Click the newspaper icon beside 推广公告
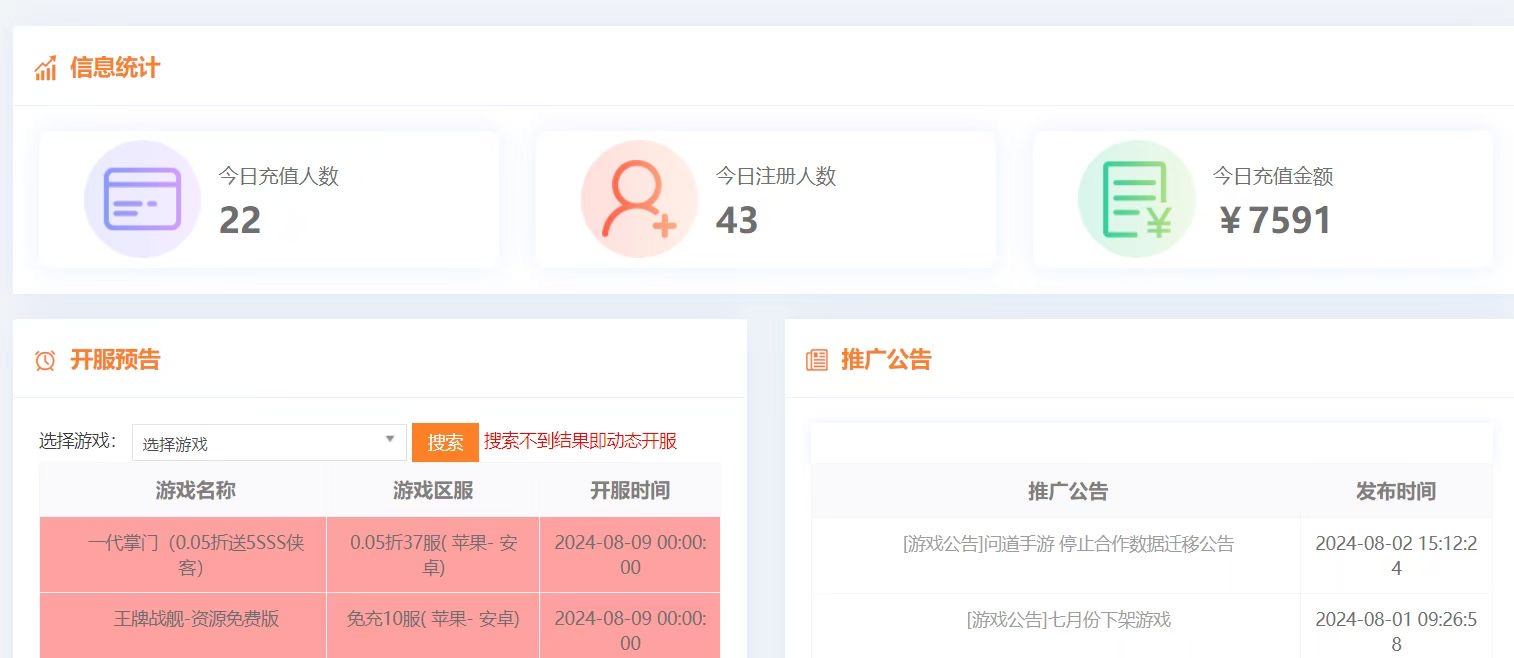The height and width of the screenshot is (658, 1514). click(817, 360)
